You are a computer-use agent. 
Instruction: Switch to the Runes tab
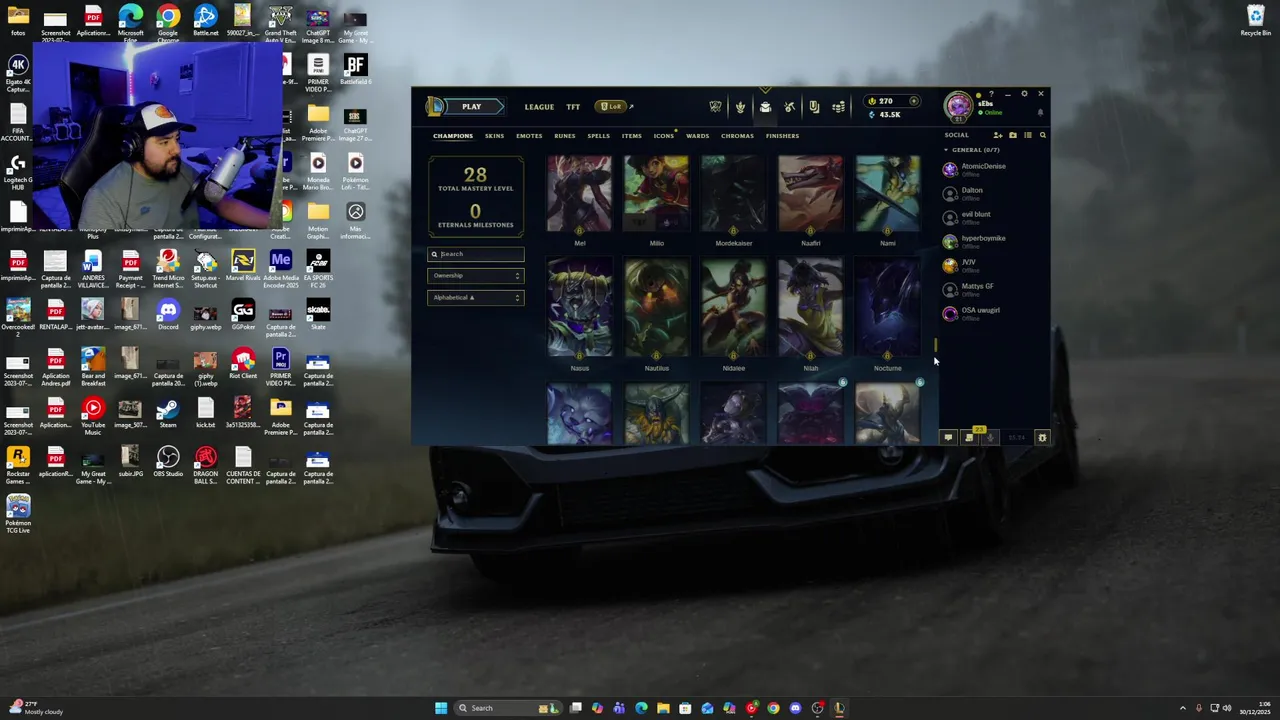(565, 136)
